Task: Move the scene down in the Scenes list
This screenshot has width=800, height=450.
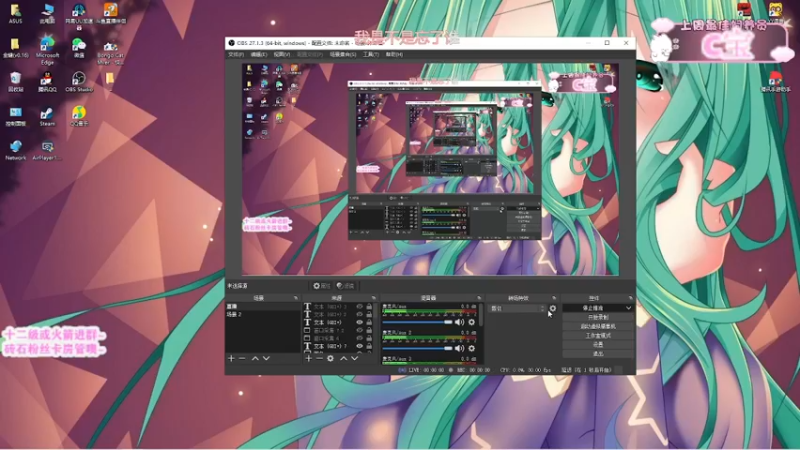Action: click(266, 359)
